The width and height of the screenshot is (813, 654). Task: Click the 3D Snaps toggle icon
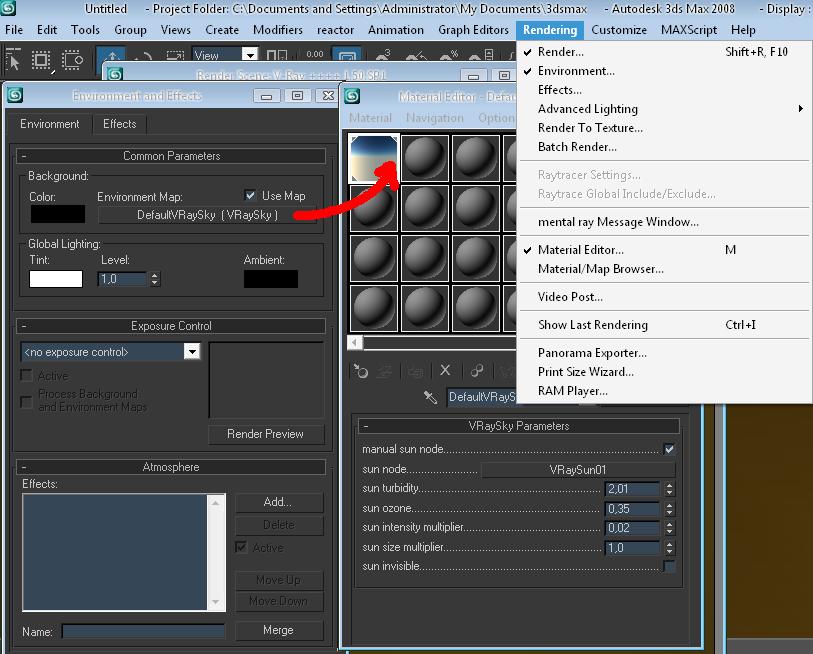coord(383,54)
